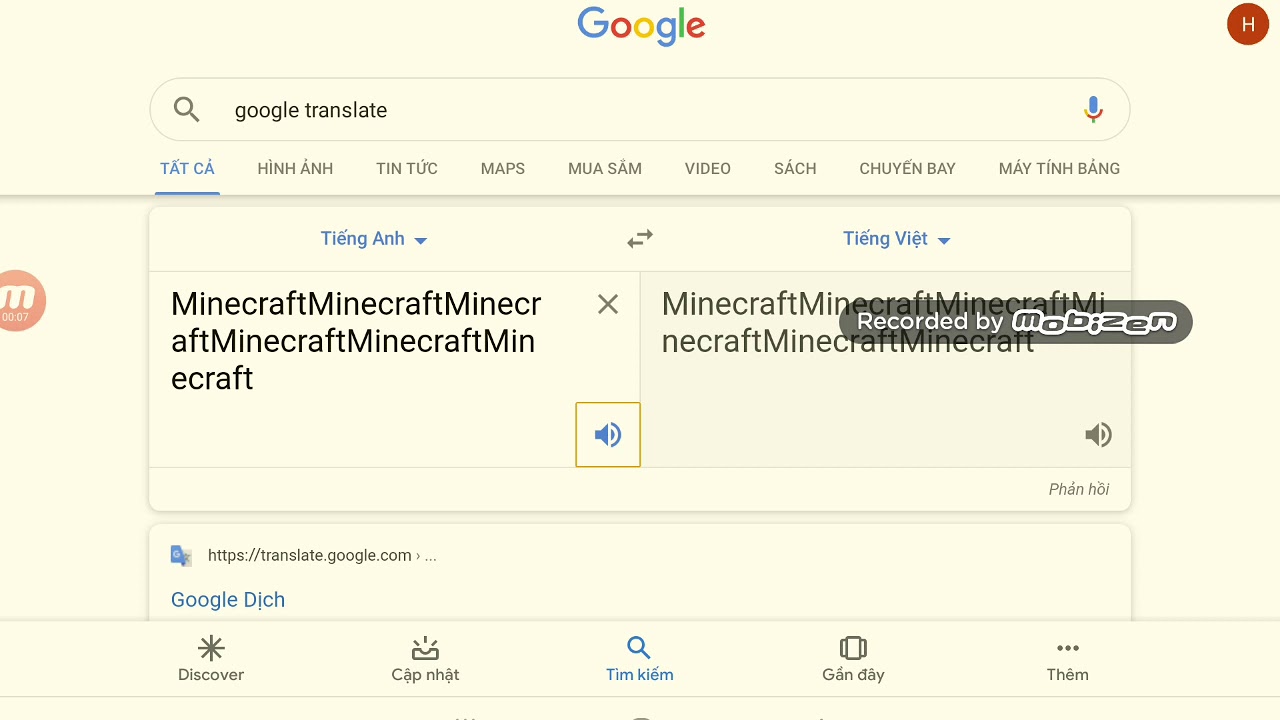Image resolution: width=1280 pixels, height=720 pixels.
Task: Open the MAPS tab
Action: point(503,169)
